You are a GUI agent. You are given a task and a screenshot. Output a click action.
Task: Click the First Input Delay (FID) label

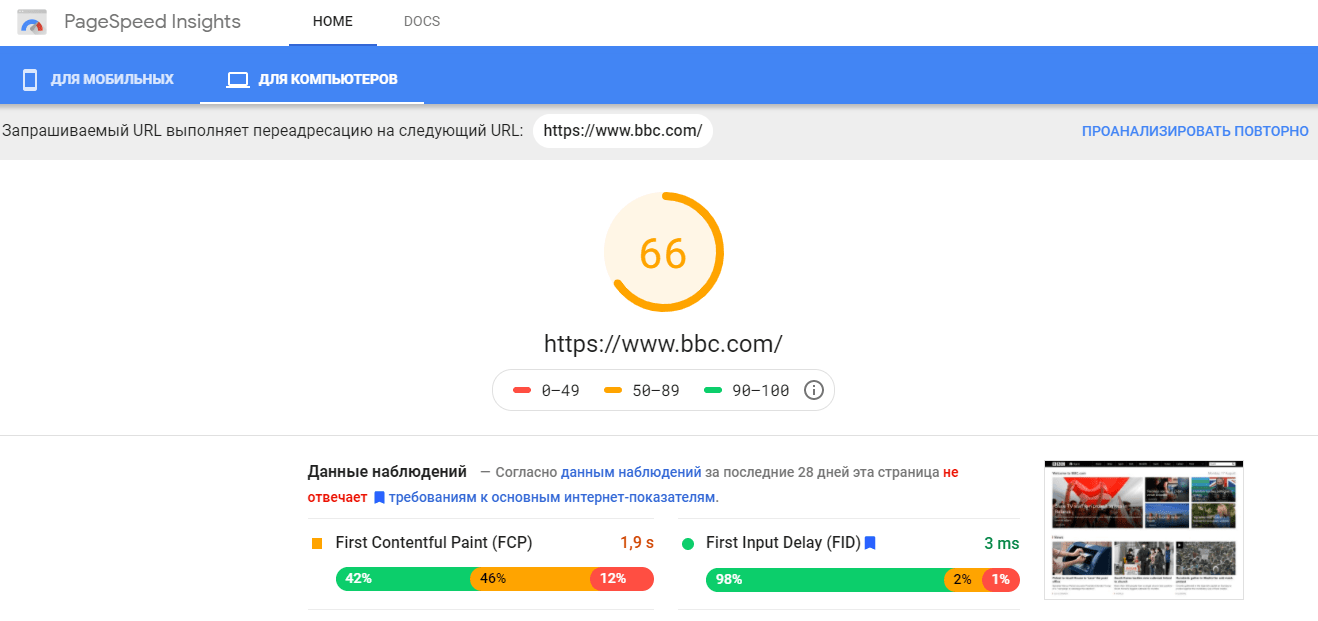783,543
